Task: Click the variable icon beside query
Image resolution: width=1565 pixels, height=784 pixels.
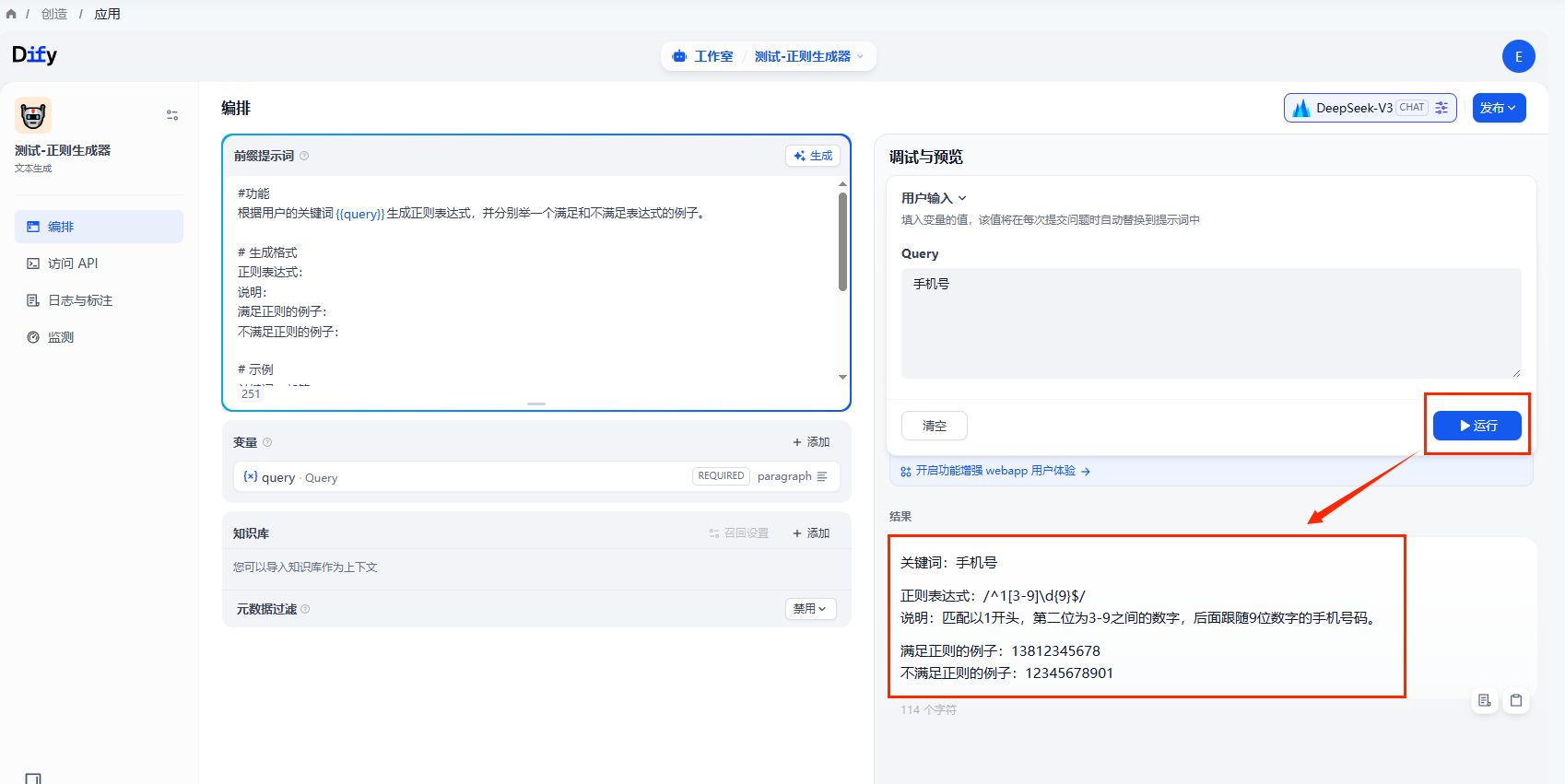Action: click(251, 476)
